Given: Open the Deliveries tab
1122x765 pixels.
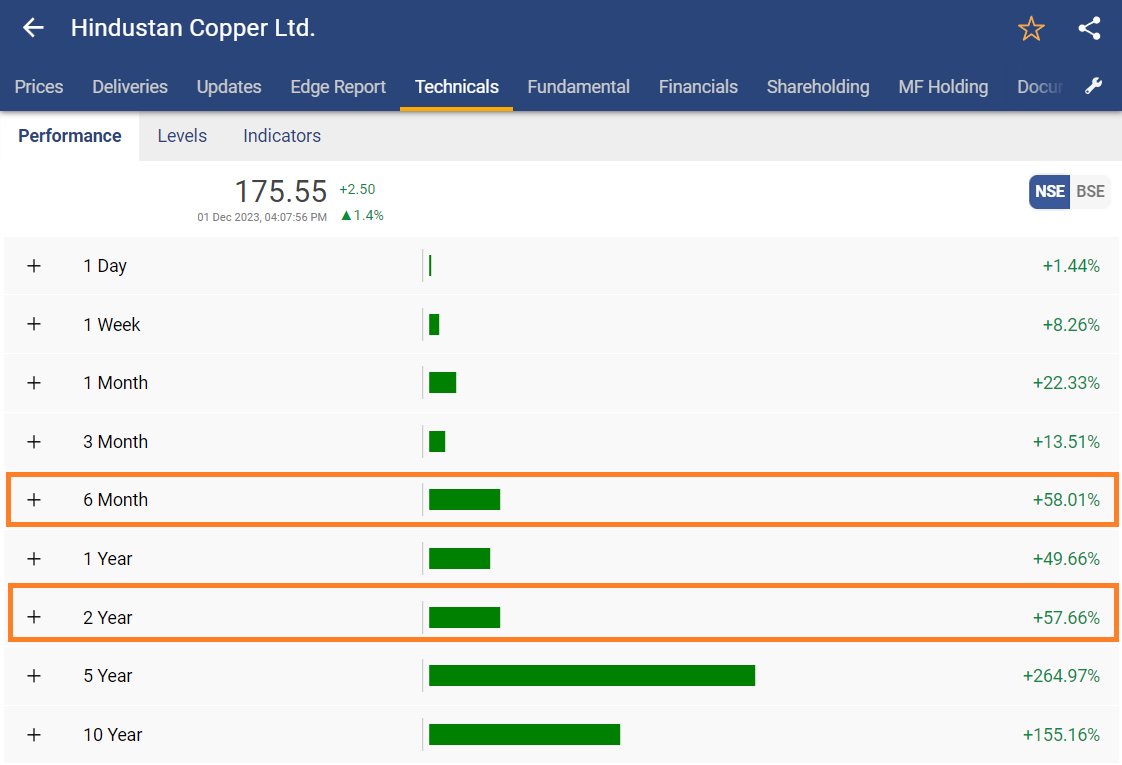Looking at the screenshot, I should (x=130, y=87).
